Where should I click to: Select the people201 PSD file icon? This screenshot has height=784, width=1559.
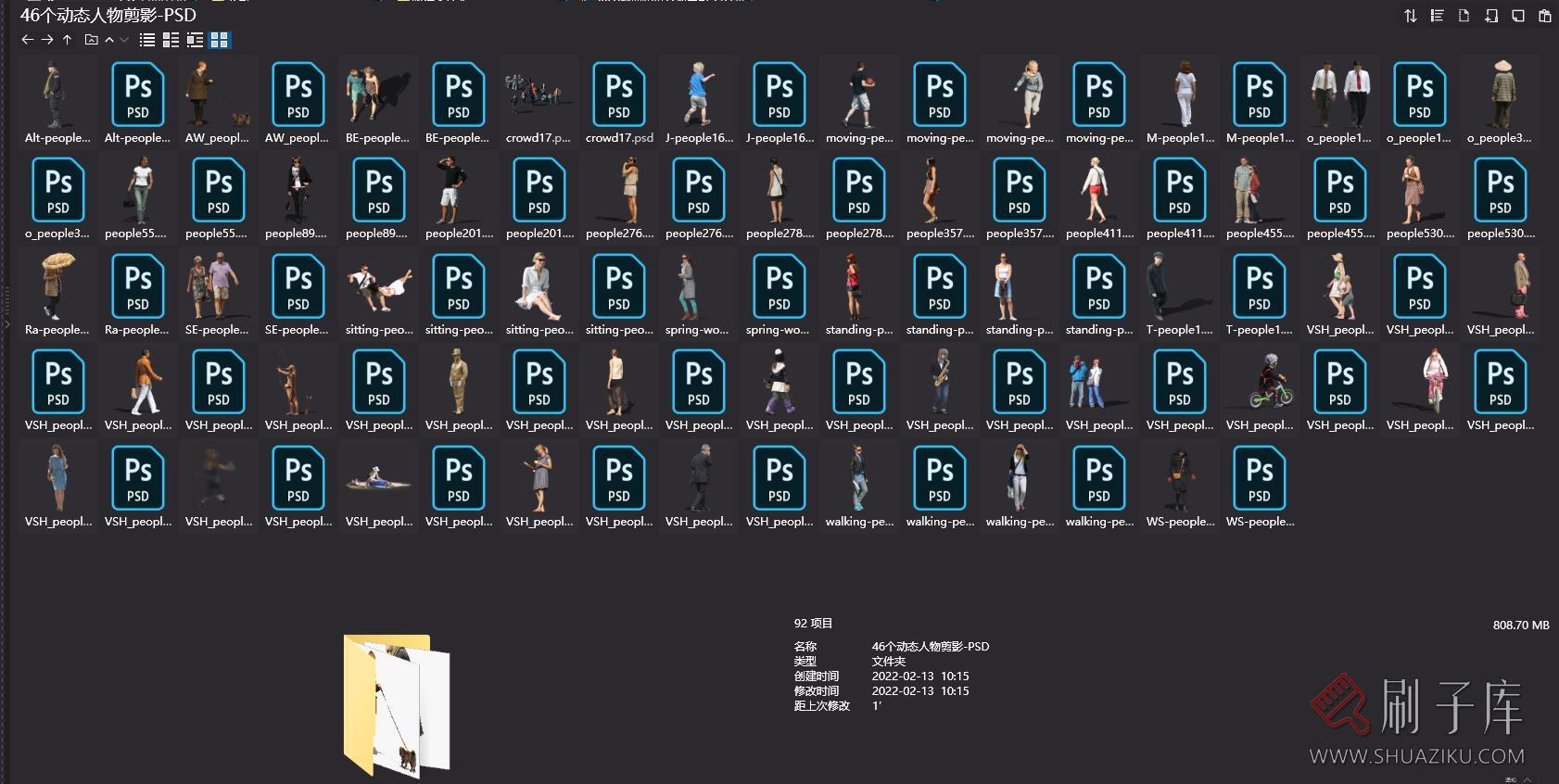click(539, 190)
